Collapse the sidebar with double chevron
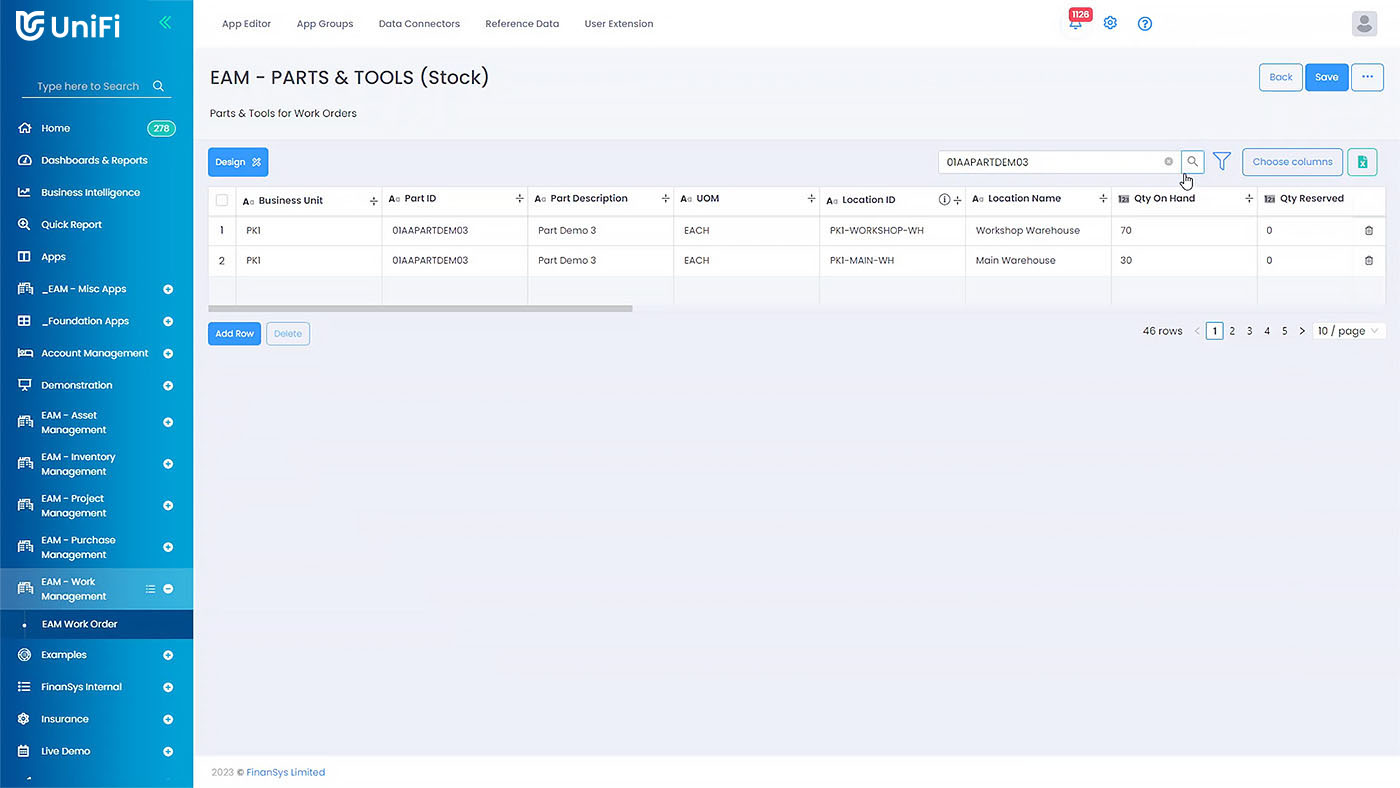Image resolution: width=1400 pixels, height=788 pixels. (165, 23)
